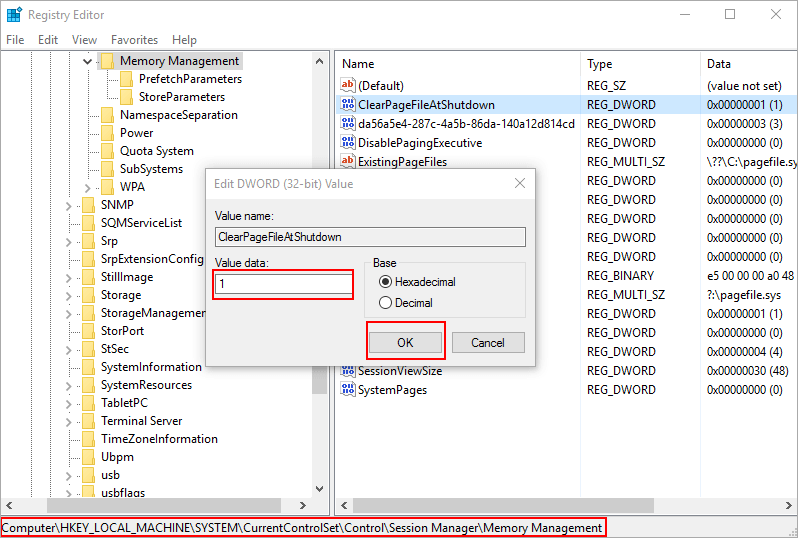Viewport: 798px width, 538px height.
Task: Click the Type column header
Action: coord(640,64)
